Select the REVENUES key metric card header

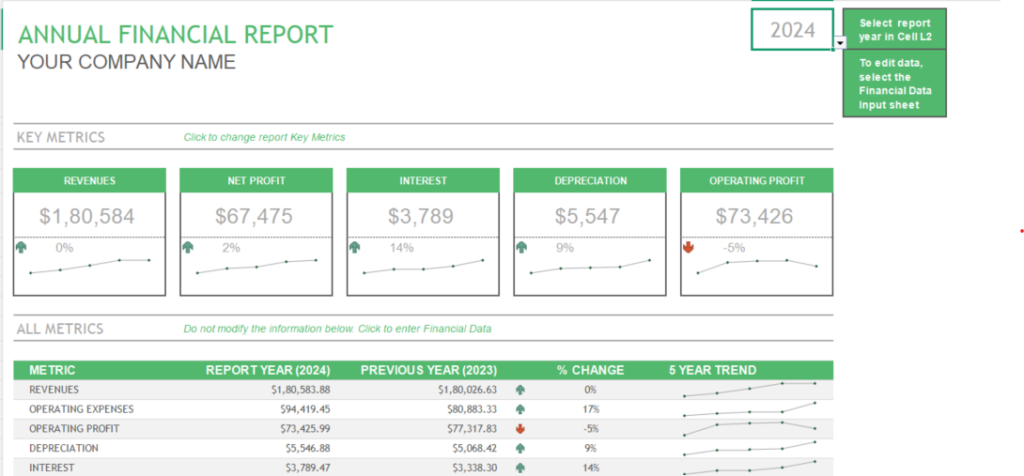(x=89, y=180)
